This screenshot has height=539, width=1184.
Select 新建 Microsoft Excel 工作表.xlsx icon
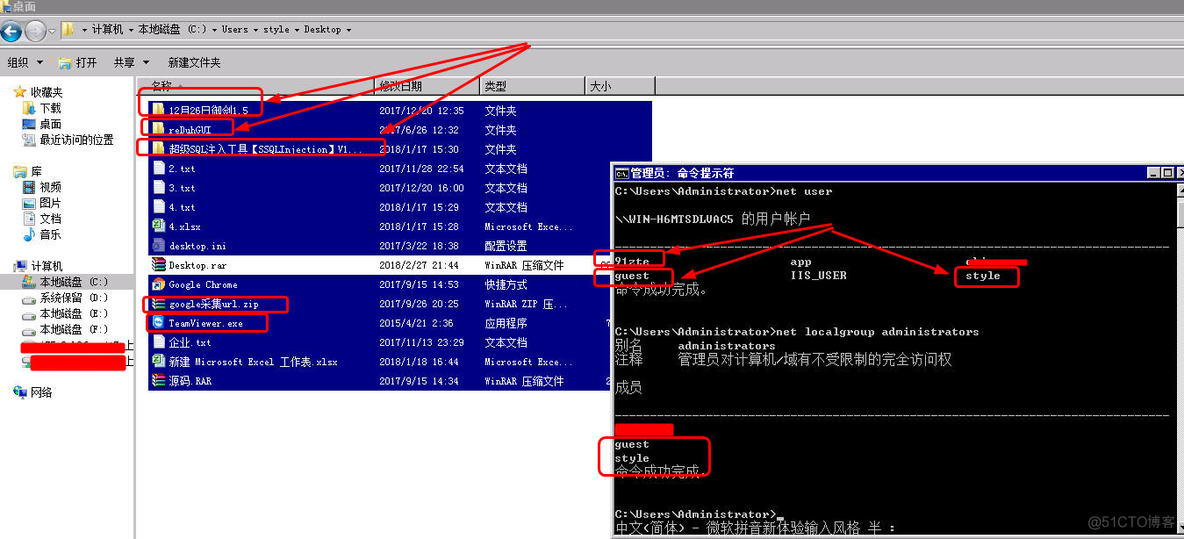pyautogui.click(x=159, y=362)
